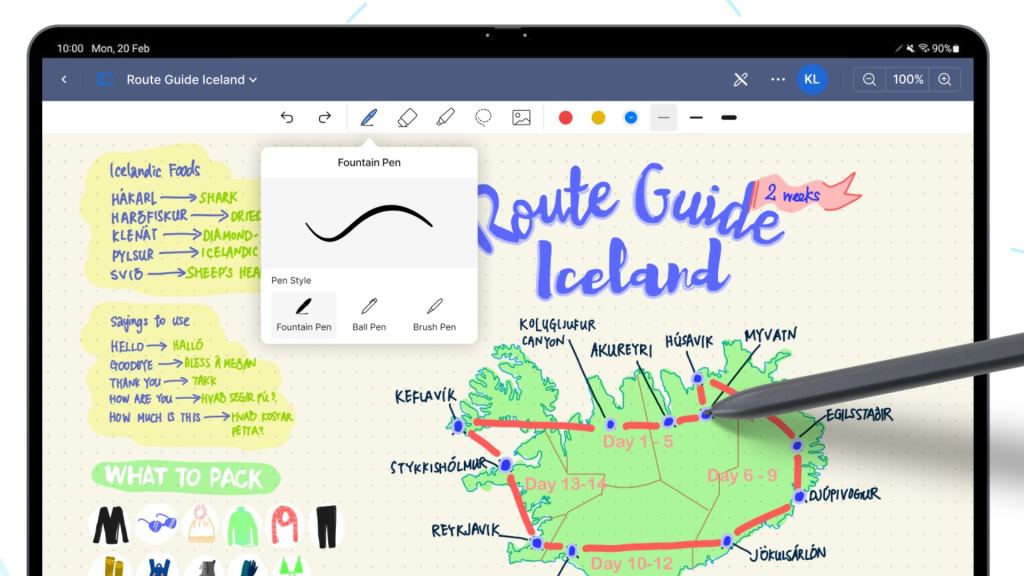The height and width of the screenshot is (576, 1024).
Task: Pick the red color swatch
Action: [x=565, y=118]
